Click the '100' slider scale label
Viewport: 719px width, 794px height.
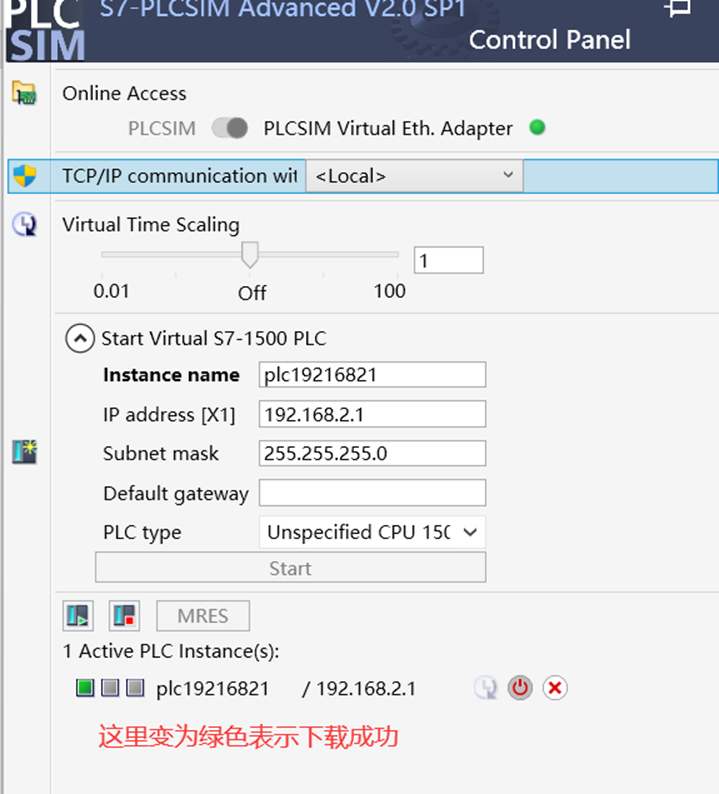[389, 291]
